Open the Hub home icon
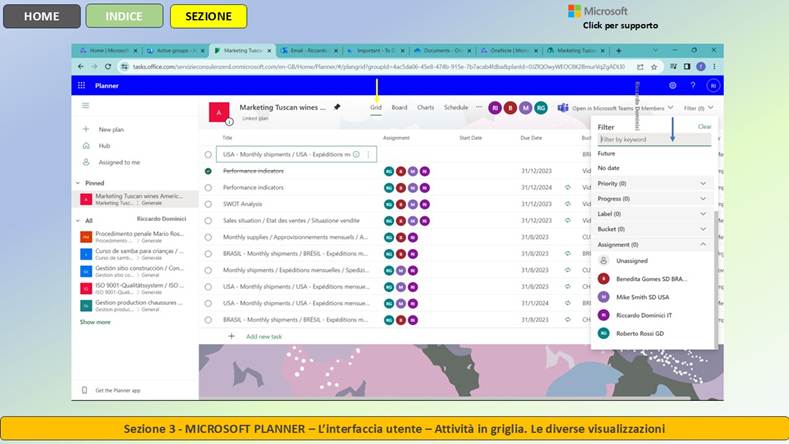 click(86, 146)
